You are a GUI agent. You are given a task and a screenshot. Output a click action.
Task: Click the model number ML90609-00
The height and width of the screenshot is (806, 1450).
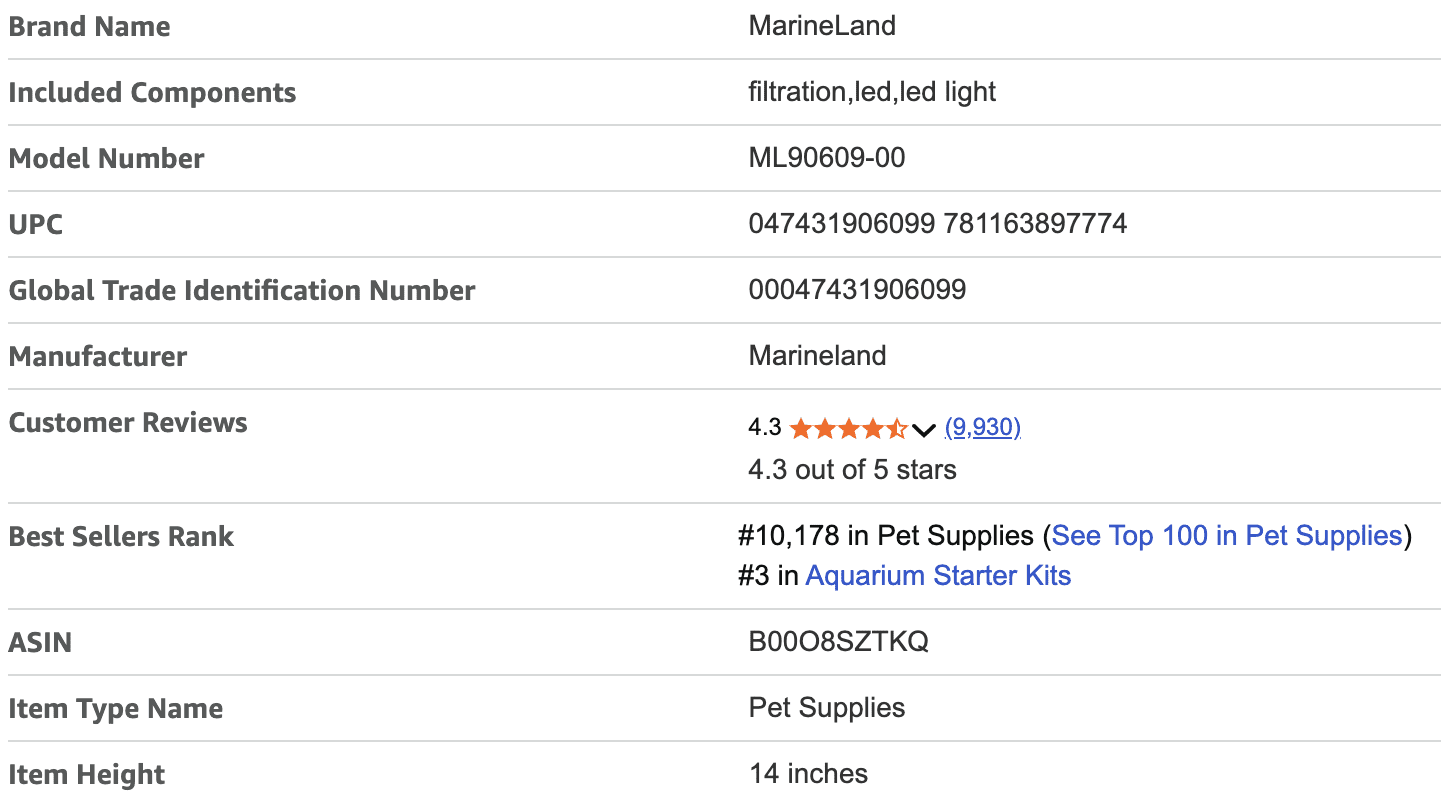[826, 158]
